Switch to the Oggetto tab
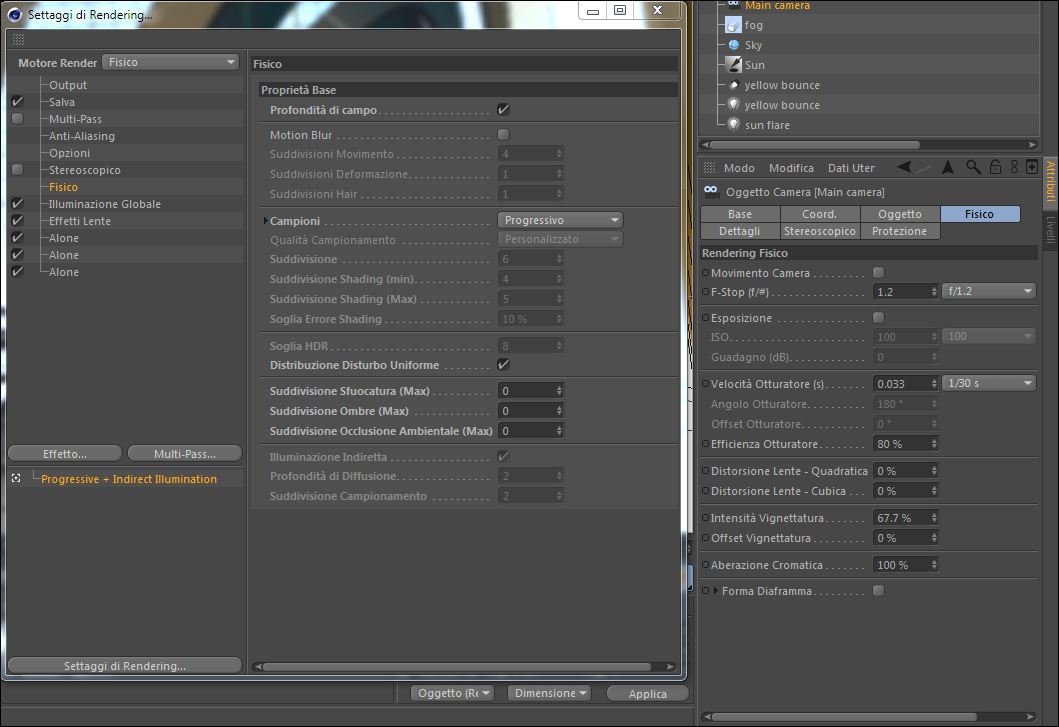The width and height of the screenshot is (1059, 727). tap(900, 214)
